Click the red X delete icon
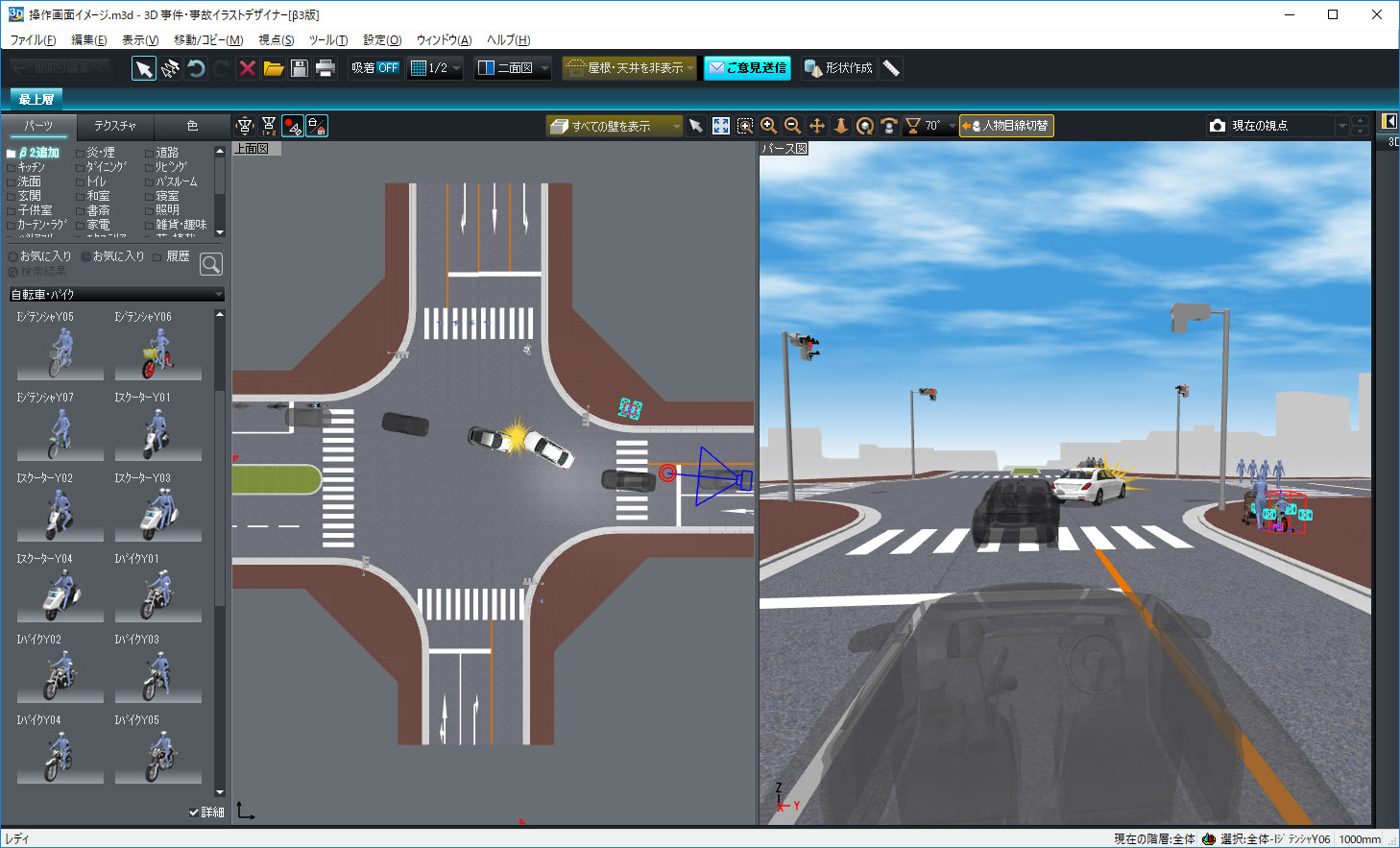The height and width of the screenshot is (848, 1400). [248, 68]
